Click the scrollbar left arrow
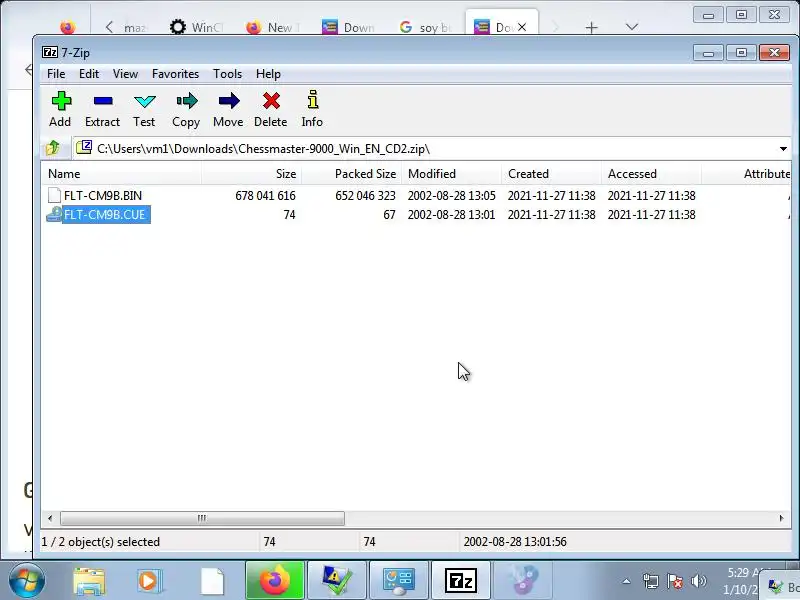This screenshot has width=800, height=600. 50,518
